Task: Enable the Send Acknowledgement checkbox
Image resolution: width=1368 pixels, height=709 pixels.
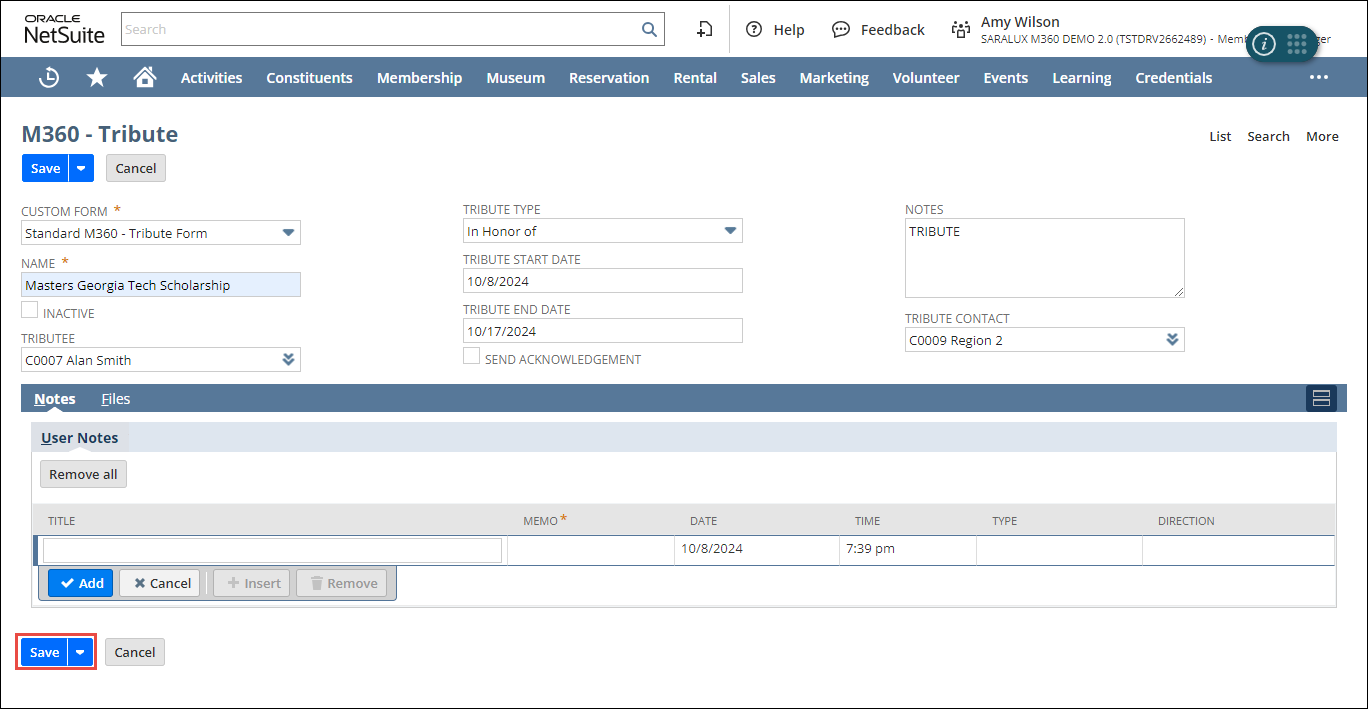Action: tap(471, 357)
